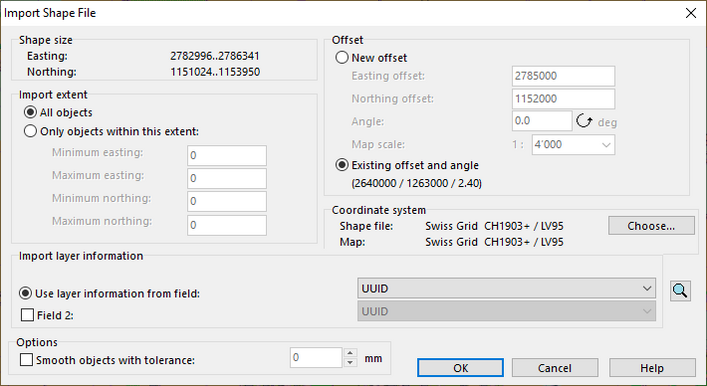Click the smooth tolerance mm field
The image size is (707, 386).
(316, 358)
